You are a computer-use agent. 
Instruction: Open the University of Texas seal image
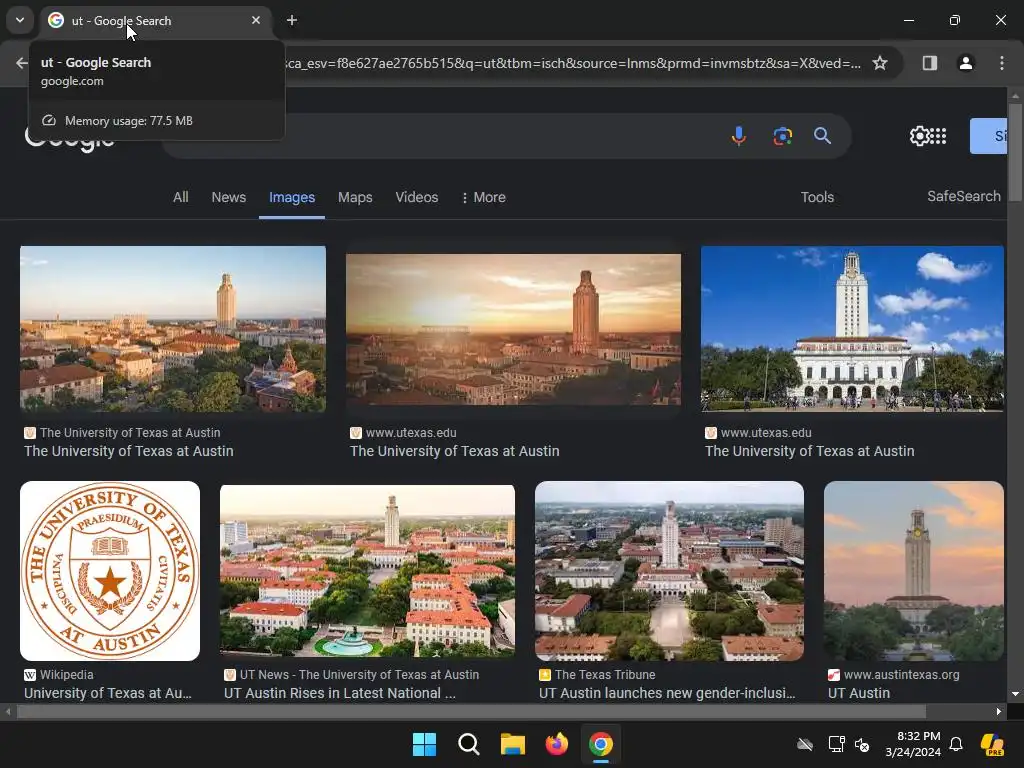pos(110,571)
